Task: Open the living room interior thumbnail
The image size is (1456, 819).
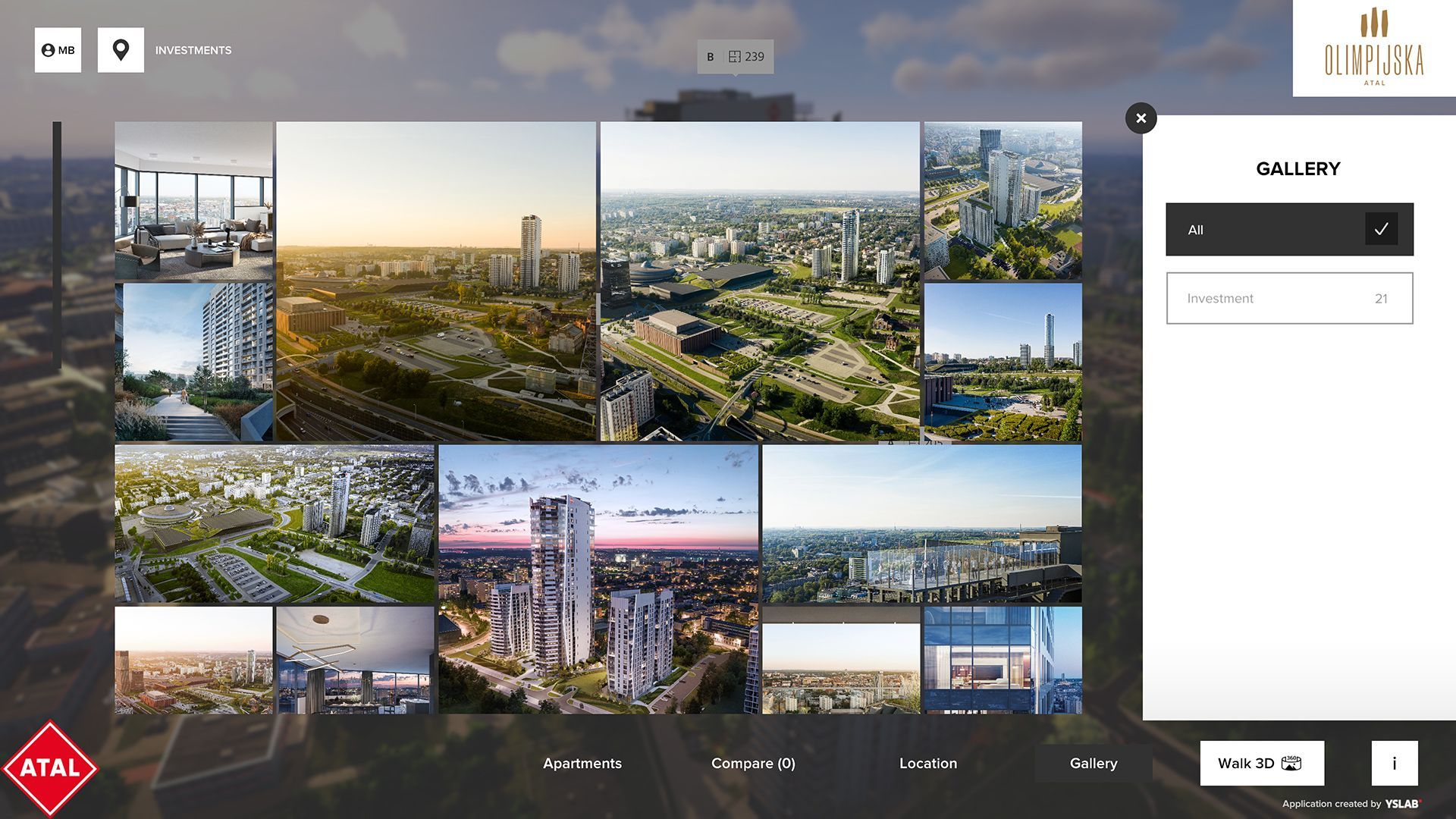Action: tap(193, 201)
